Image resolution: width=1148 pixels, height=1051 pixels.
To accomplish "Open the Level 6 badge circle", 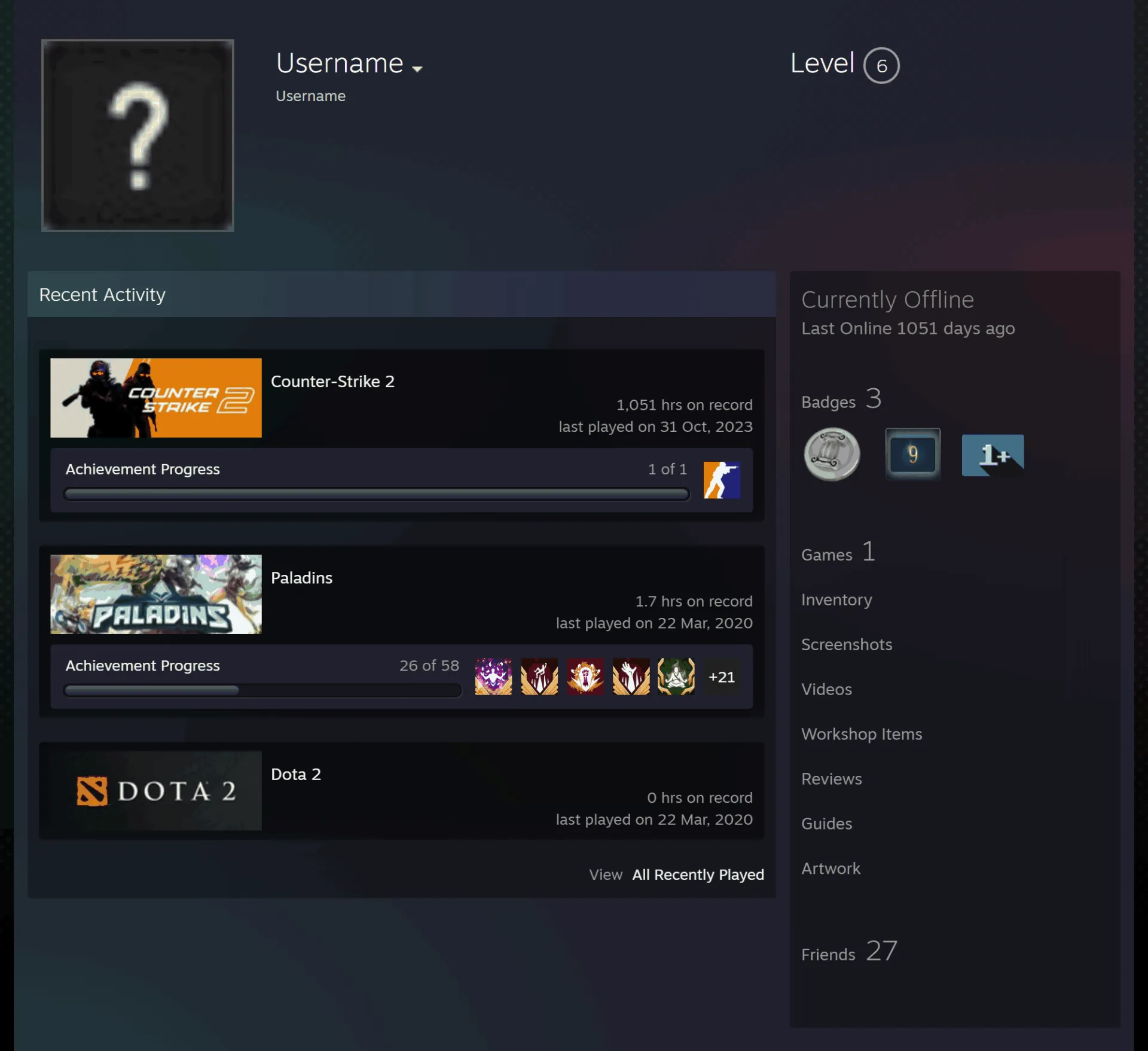I will pos(881,65).
